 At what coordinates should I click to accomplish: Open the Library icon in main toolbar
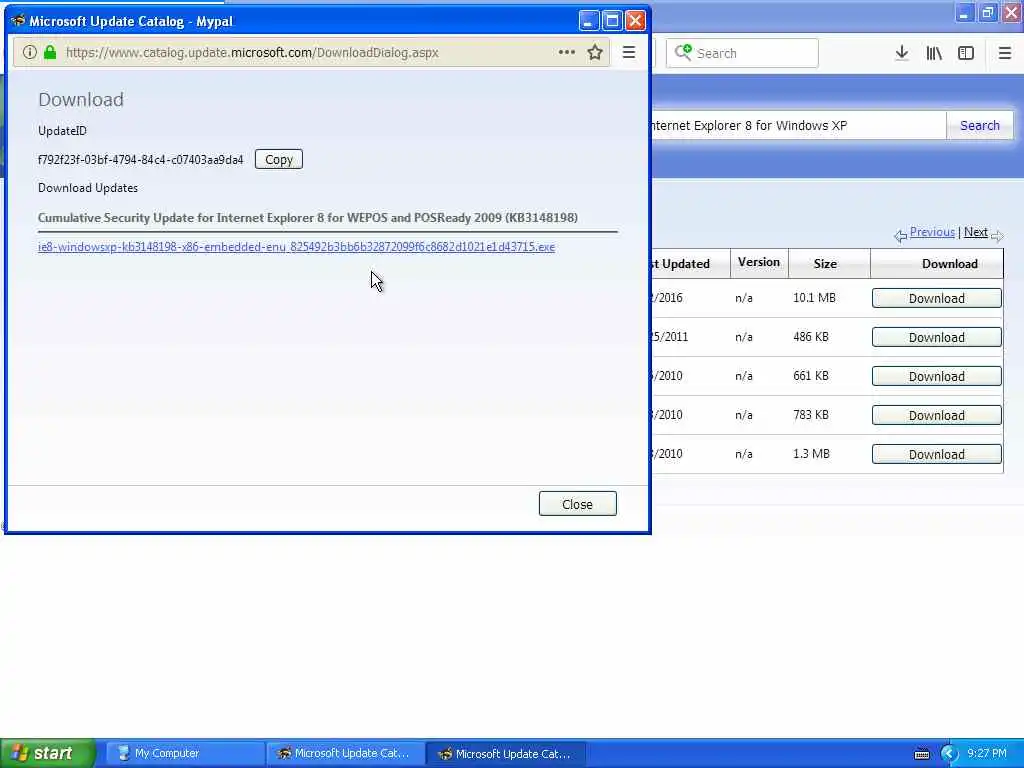pos(934,53)
